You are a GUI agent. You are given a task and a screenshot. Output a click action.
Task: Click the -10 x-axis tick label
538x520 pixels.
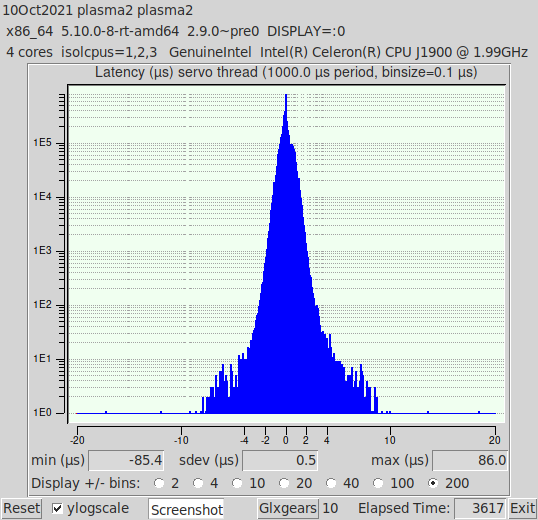pos(181,440)
